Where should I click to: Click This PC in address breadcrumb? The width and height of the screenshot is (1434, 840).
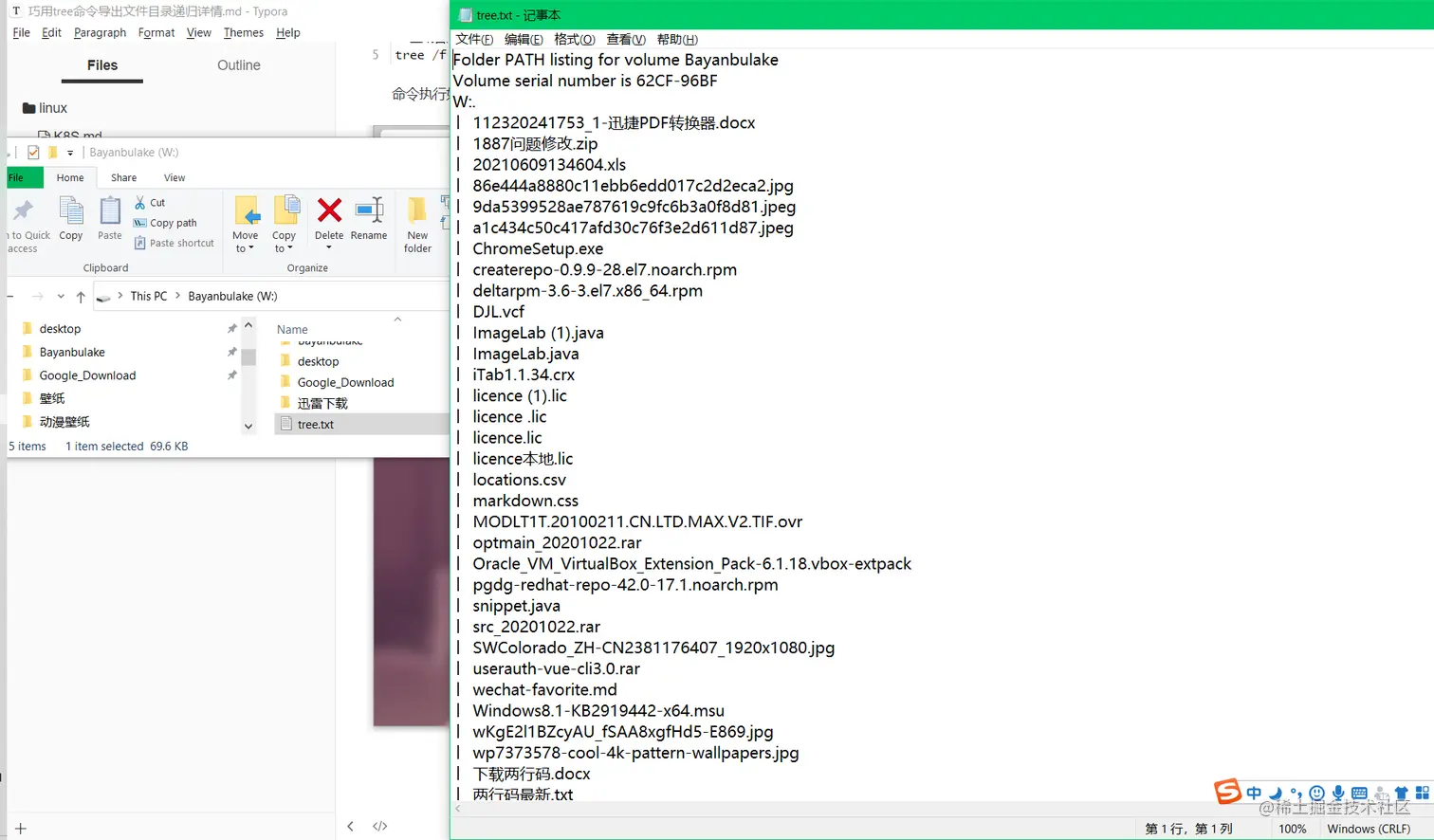pyautogui.click(x=148, y=296)
